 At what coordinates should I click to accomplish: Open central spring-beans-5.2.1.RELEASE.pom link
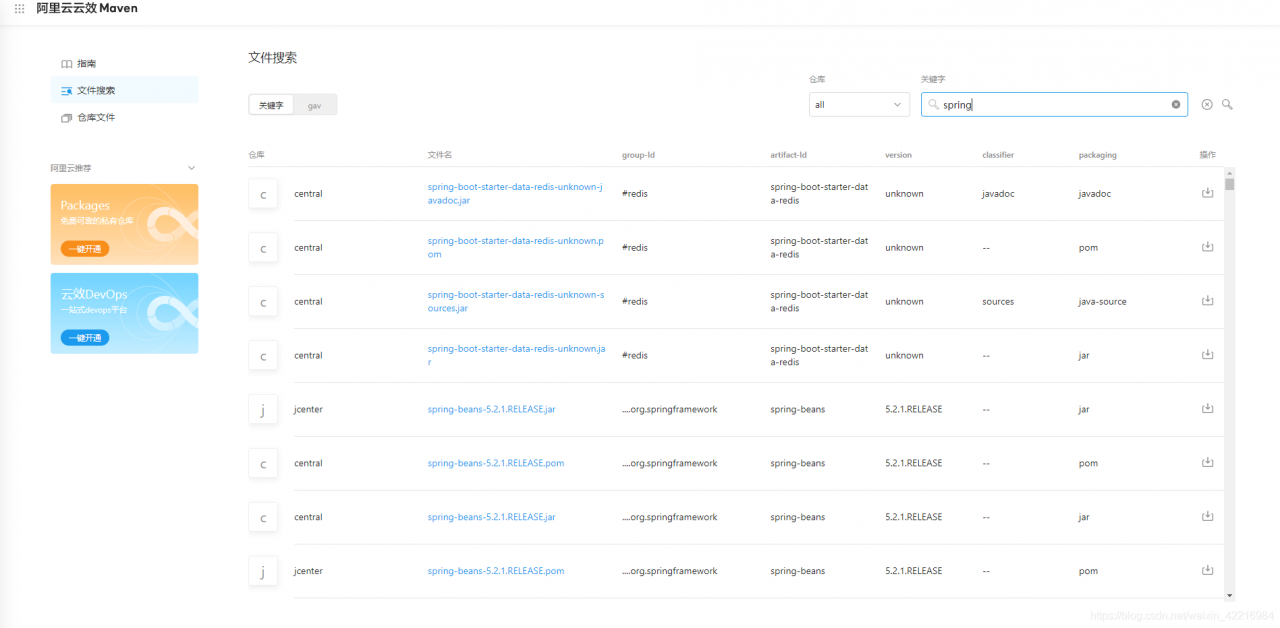[x=496, y=463]
